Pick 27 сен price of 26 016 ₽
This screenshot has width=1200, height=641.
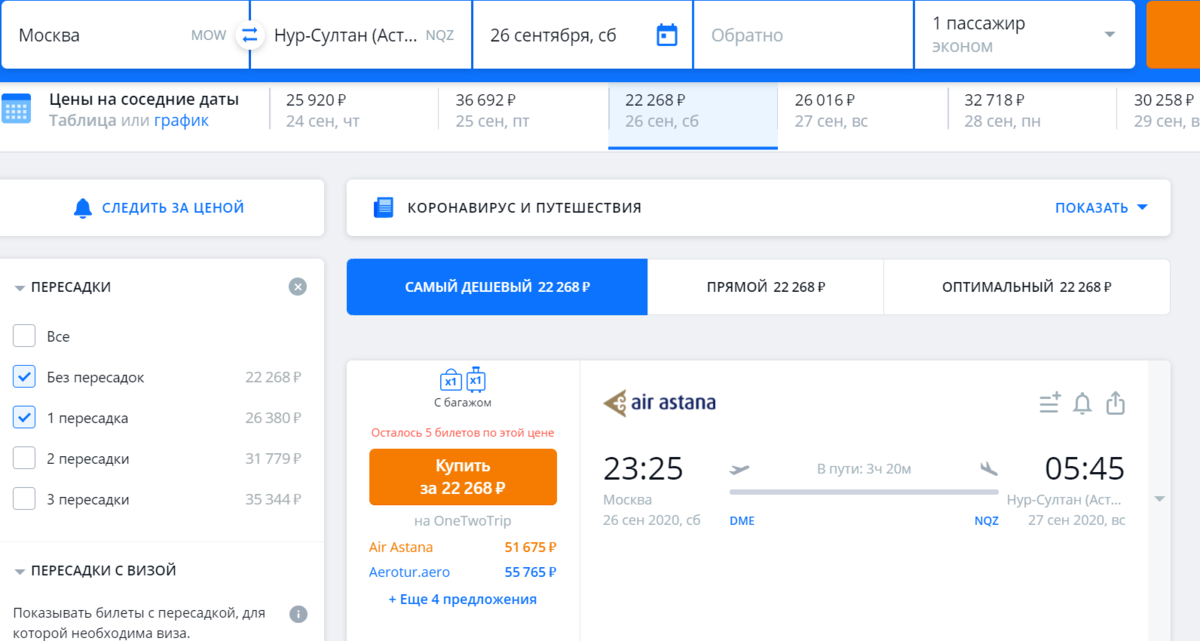[x=862, y=110]
